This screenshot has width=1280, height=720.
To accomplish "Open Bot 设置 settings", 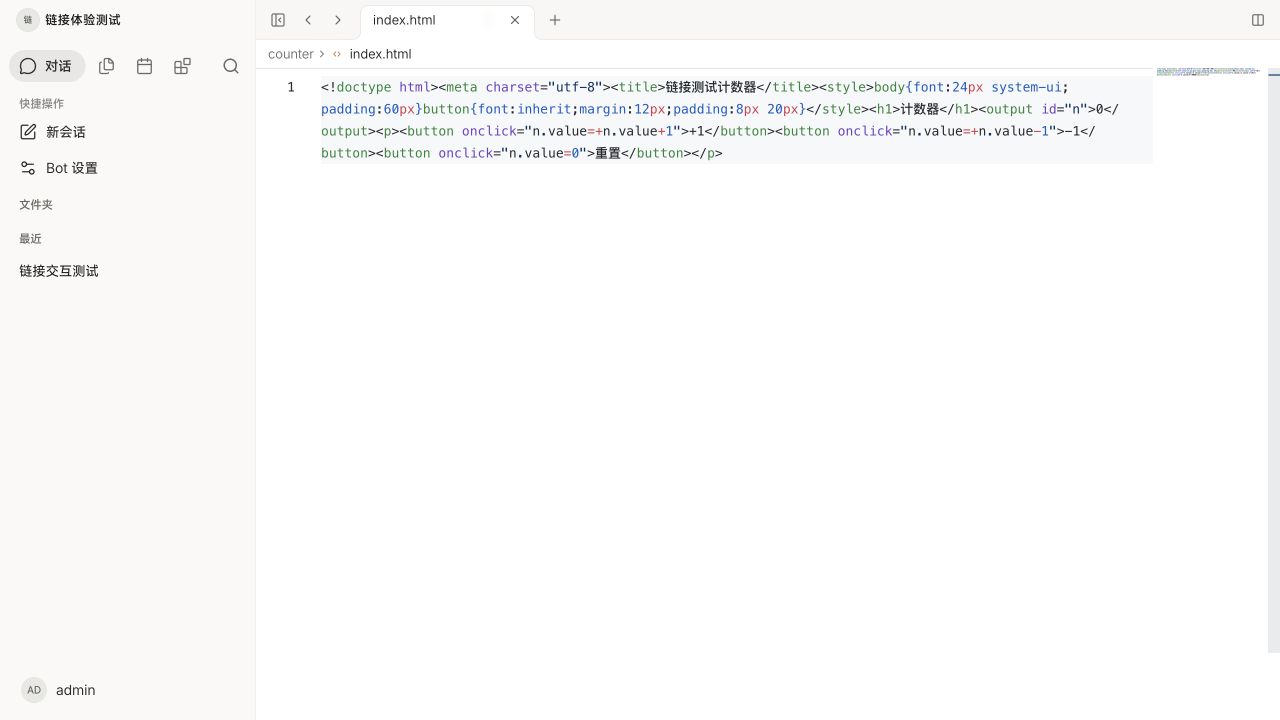I will pyautogui.click(x=128, y=168).
